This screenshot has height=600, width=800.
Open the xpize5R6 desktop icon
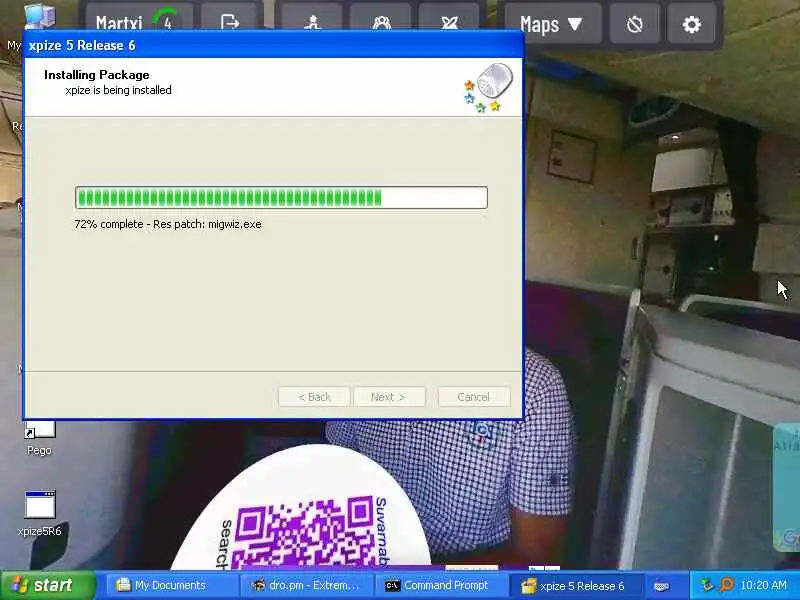pos(39,513)
